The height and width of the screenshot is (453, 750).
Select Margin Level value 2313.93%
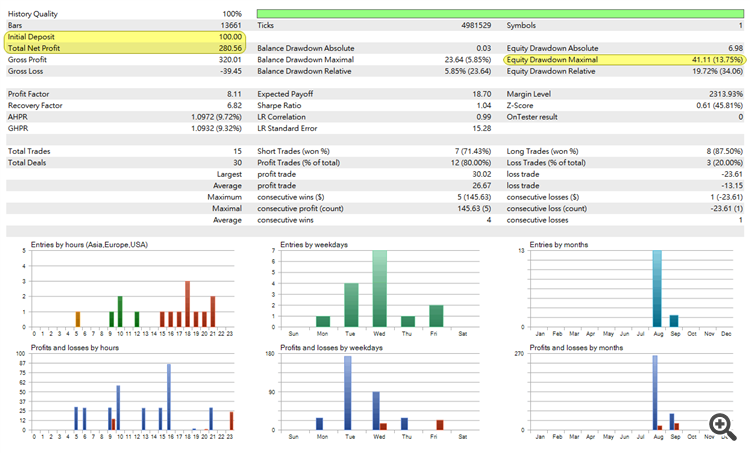(726, 94)
